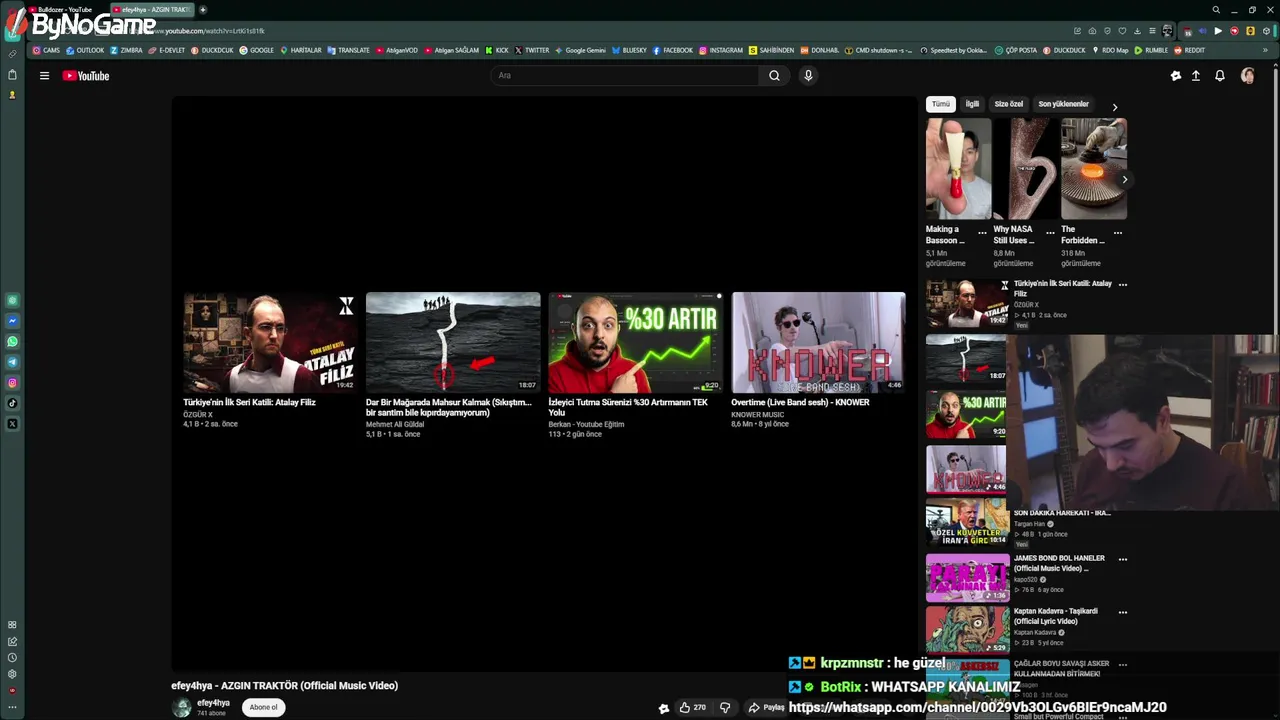Start voice search with the microphone icon
The image size is (1280, 720).
tap(808, 76)
